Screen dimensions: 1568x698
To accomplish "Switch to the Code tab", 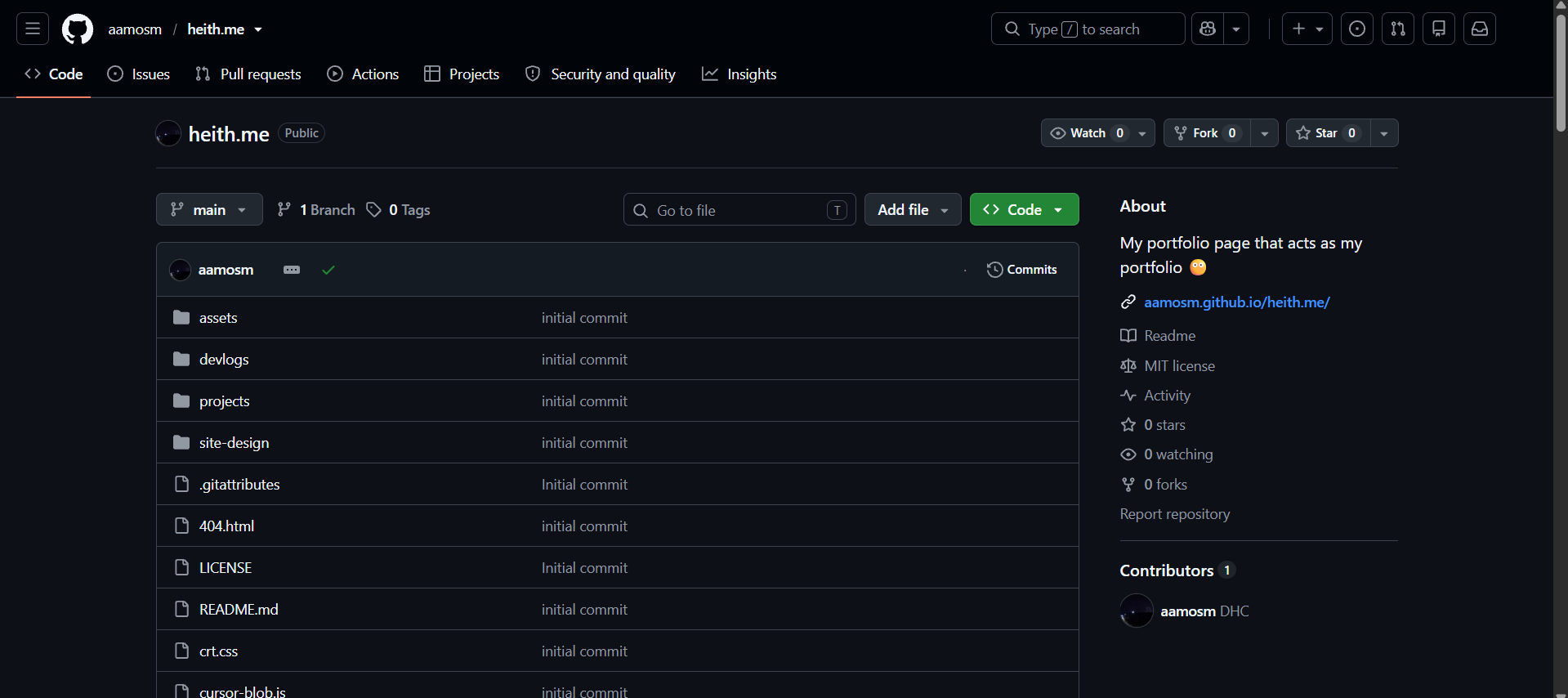I will 54,74.
